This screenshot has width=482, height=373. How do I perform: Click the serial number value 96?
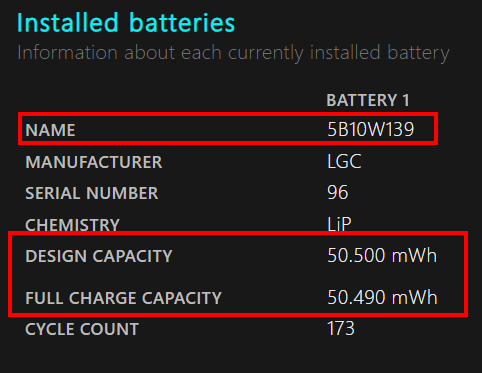pos(338,192)
